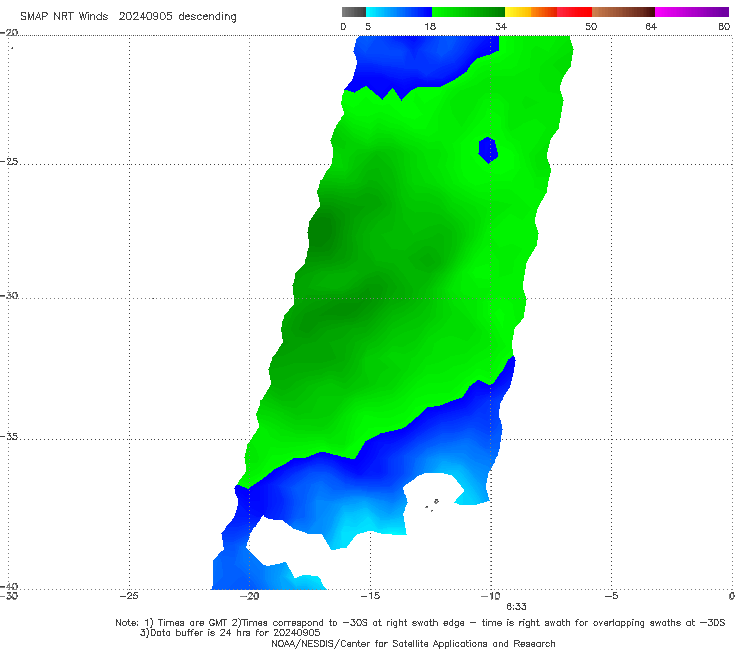The width and height of the screenshot is (740, 650).
Task: Click the latitude label '-25' on left axis
Action: (x=9, y=161)
